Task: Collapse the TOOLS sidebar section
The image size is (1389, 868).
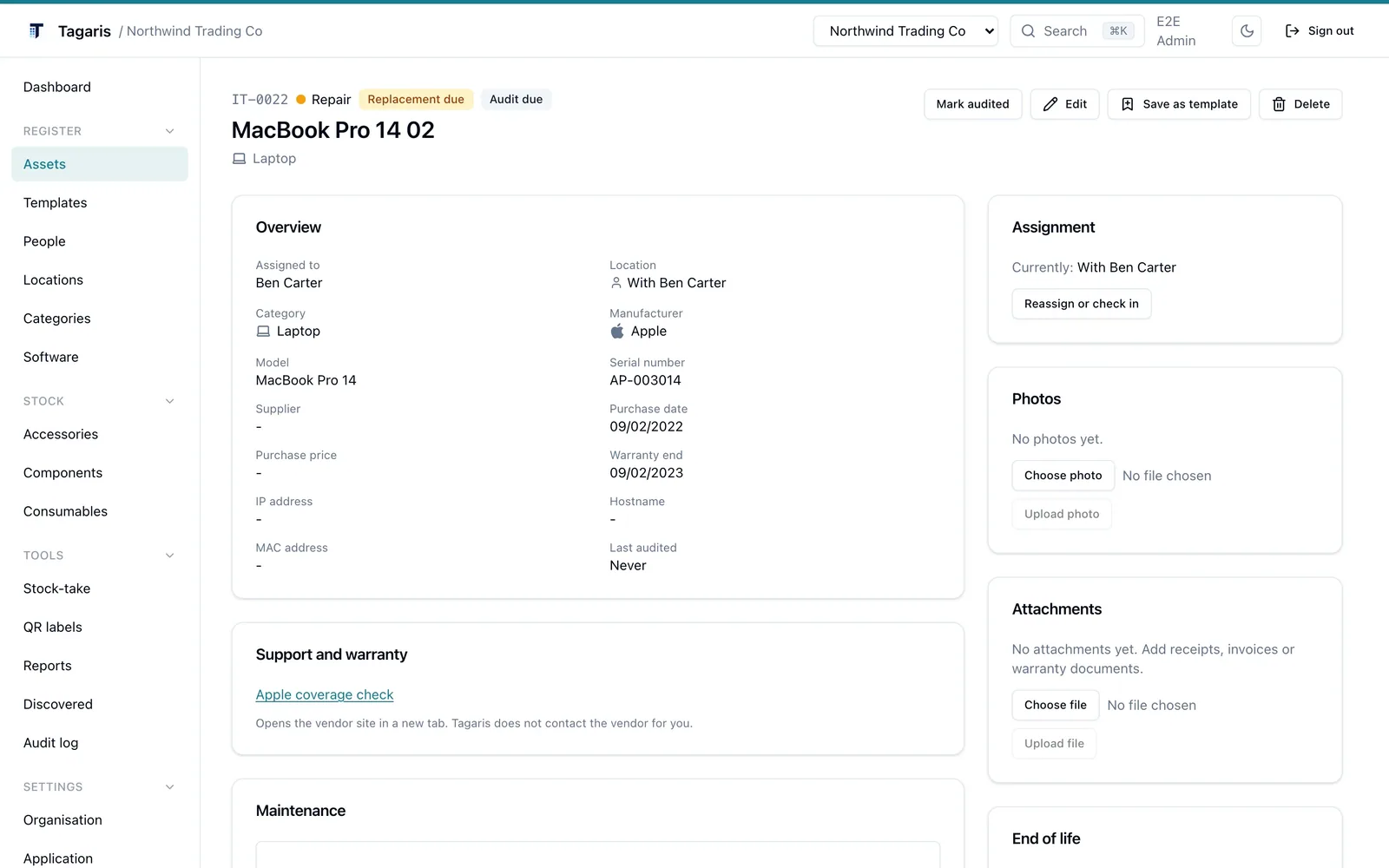Action: (170, 556)
